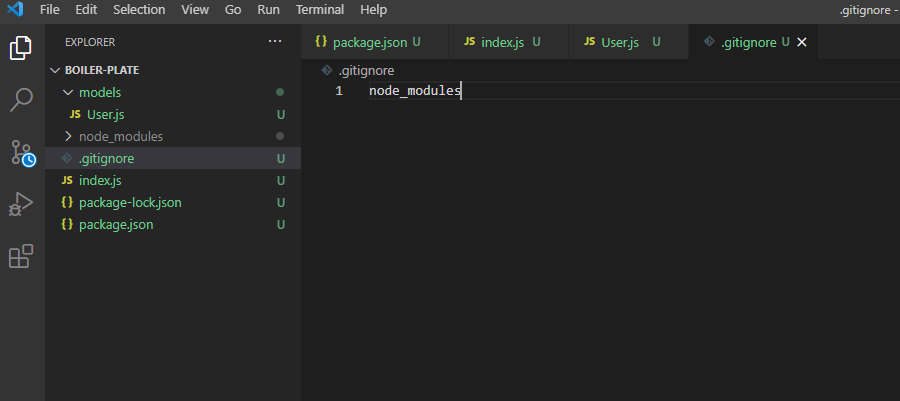Click the JS icon beside index.js in the explorer
Screen dimensions: 900x401
coord(68,181)
